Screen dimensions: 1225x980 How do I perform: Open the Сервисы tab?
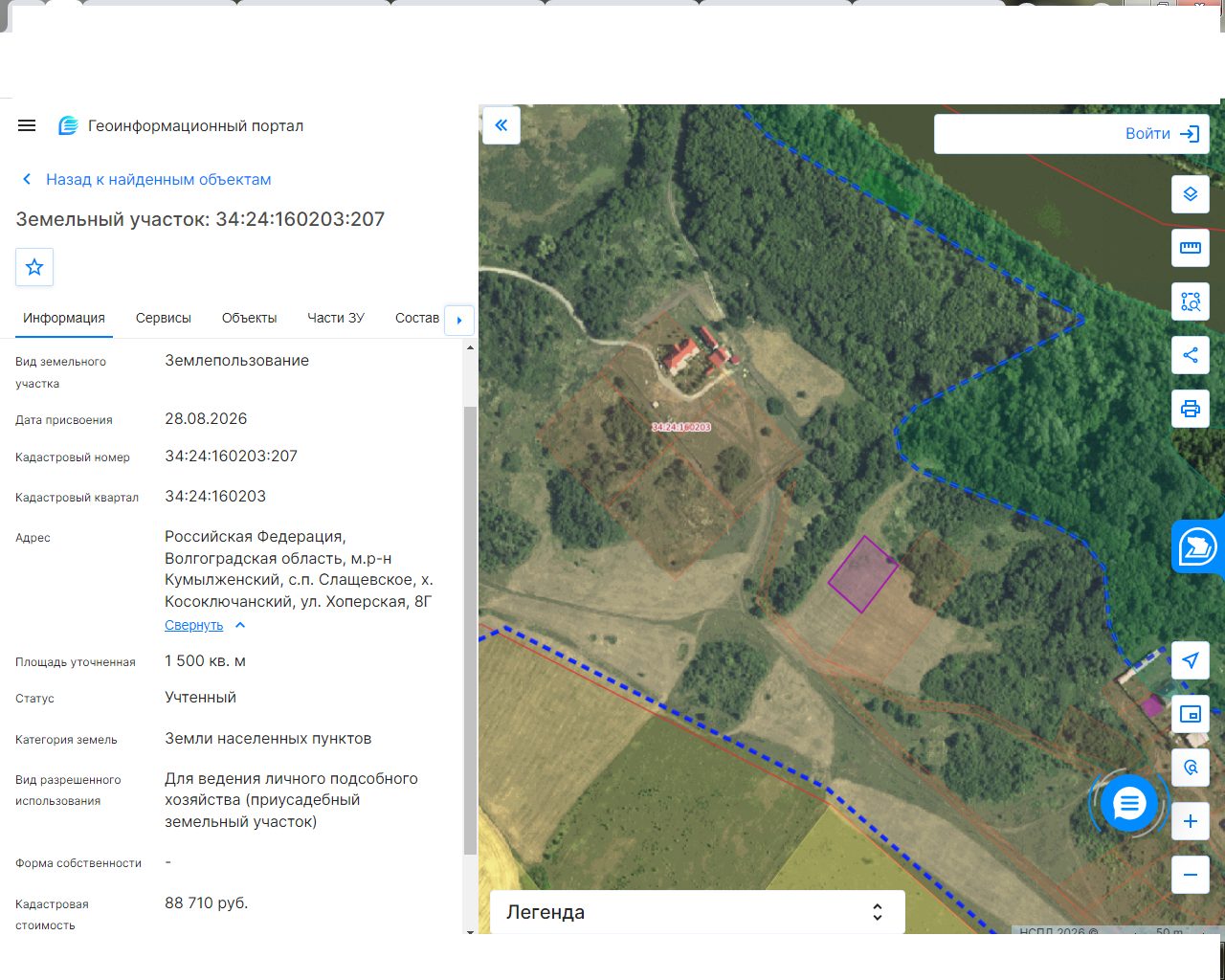(x=164, y=319)
